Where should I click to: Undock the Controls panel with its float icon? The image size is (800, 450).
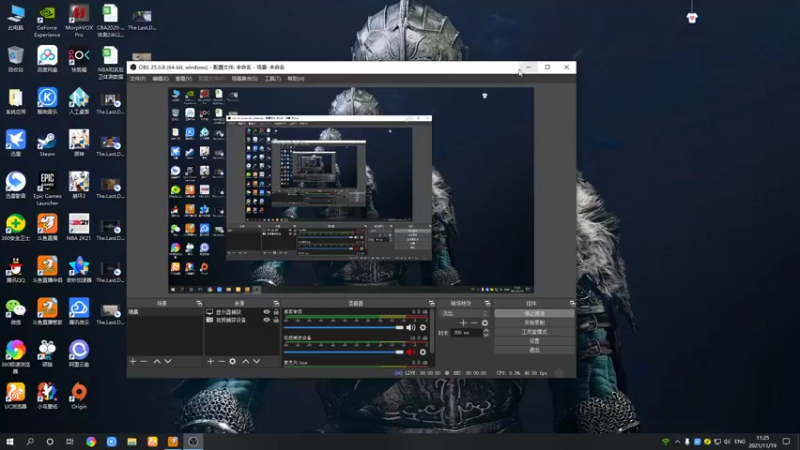pos(572,304)
